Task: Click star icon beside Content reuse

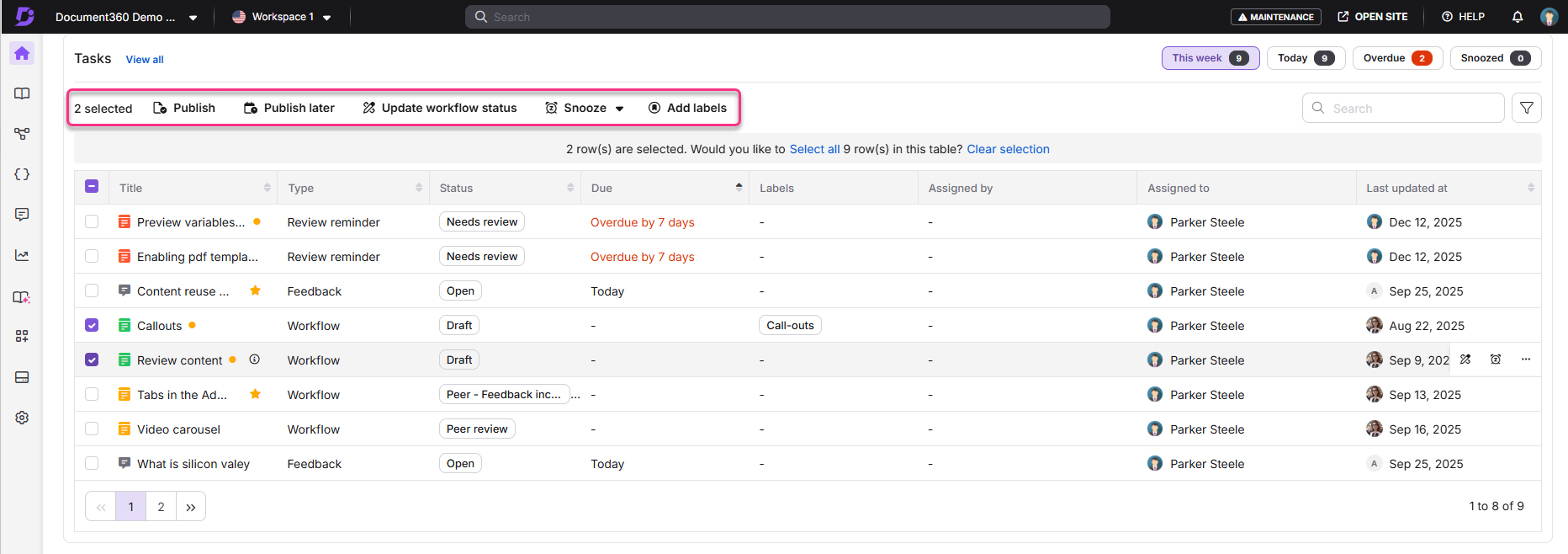Action: [255, 290]
